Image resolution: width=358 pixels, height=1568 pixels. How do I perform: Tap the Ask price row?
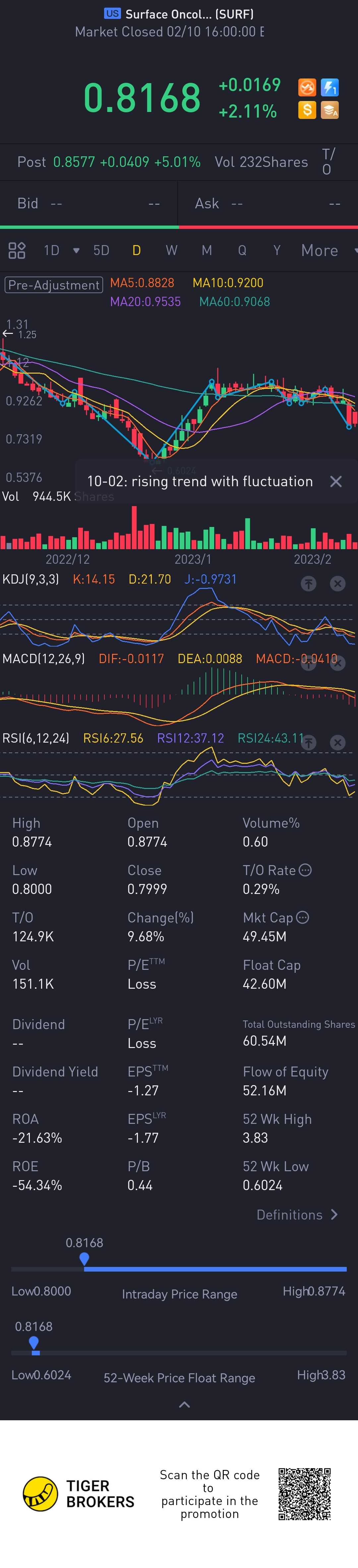pos(268,203)
